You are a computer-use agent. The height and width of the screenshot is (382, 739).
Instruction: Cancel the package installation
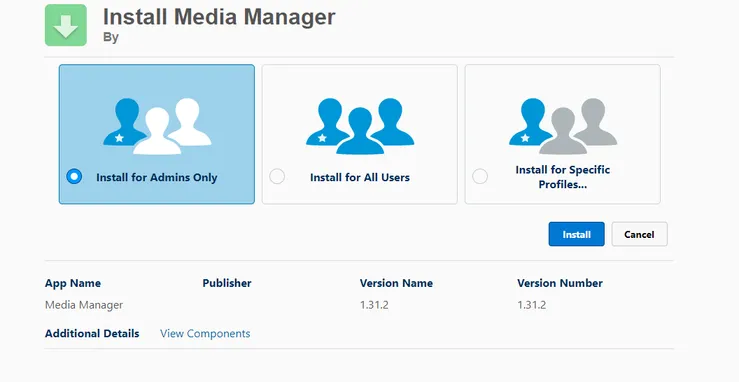(640, 234)
